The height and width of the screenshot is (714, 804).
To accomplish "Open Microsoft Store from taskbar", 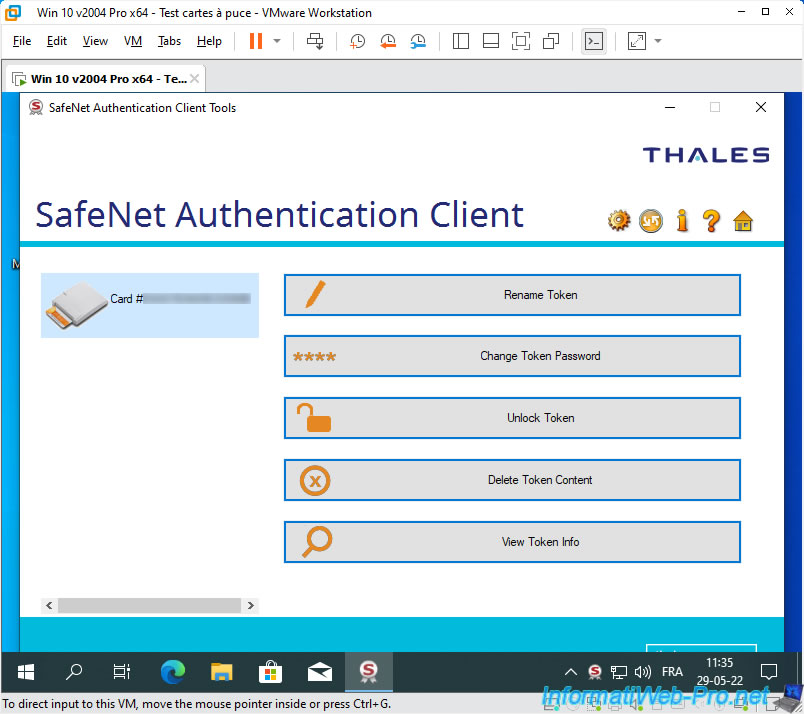I will pyautogui.click(x=270, y=672).
